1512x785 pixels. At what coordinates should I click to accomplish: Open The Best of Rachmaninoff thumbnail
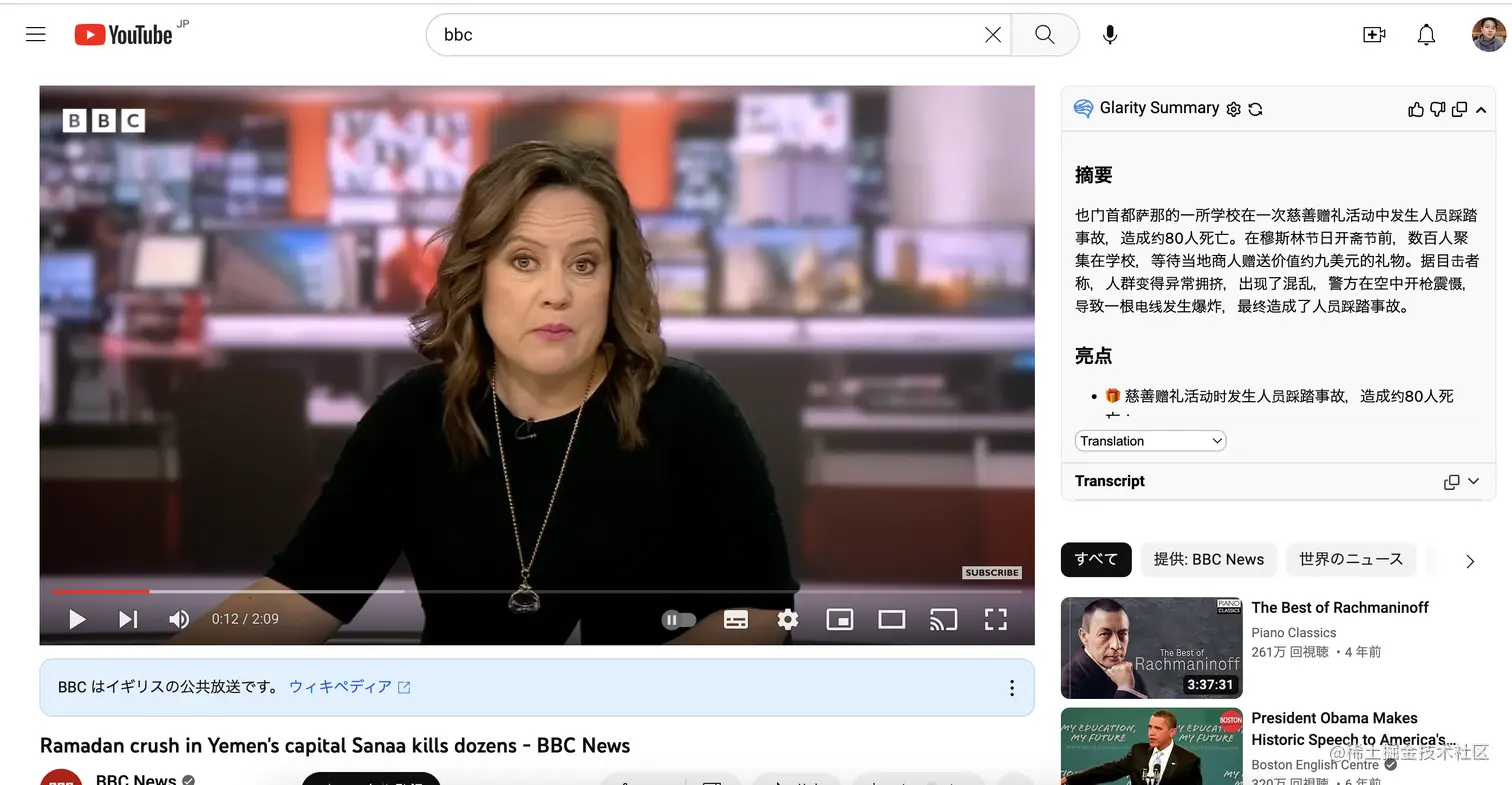click(x=1152, y=648)
